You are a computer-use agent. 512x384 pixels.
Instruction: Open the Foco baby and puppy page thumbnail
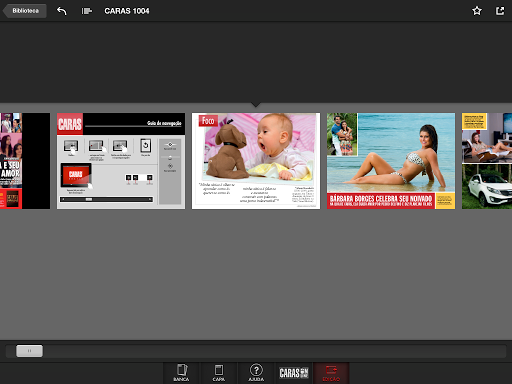[256, 161]
